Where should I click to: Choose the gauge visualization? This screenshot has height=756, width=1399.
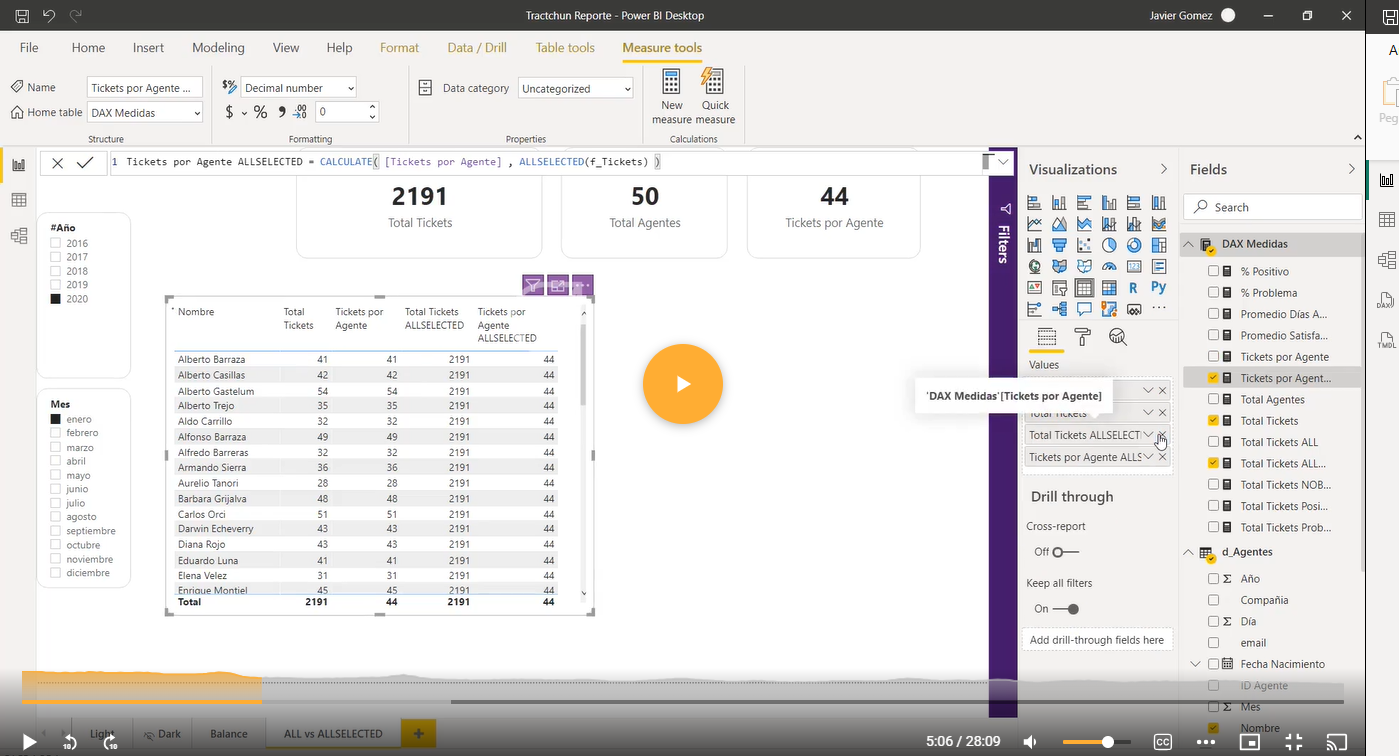tap(1109, 267)
